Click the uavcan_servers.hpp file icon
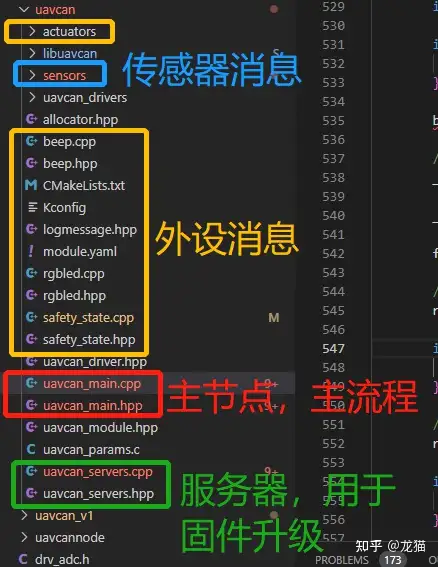438x567 pixels. coord(31,494)
